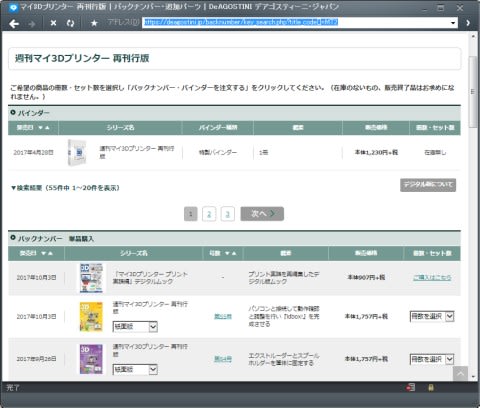Click the scrollbar up arrow
The image size is (480, 408).
pos(473,36)
